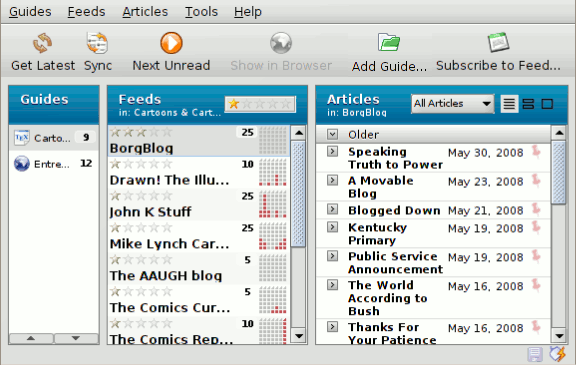576x365 pixels.
Task: Click the Entre... guide unread count 12
Action: pyautogui.click(x=86, y=163)
